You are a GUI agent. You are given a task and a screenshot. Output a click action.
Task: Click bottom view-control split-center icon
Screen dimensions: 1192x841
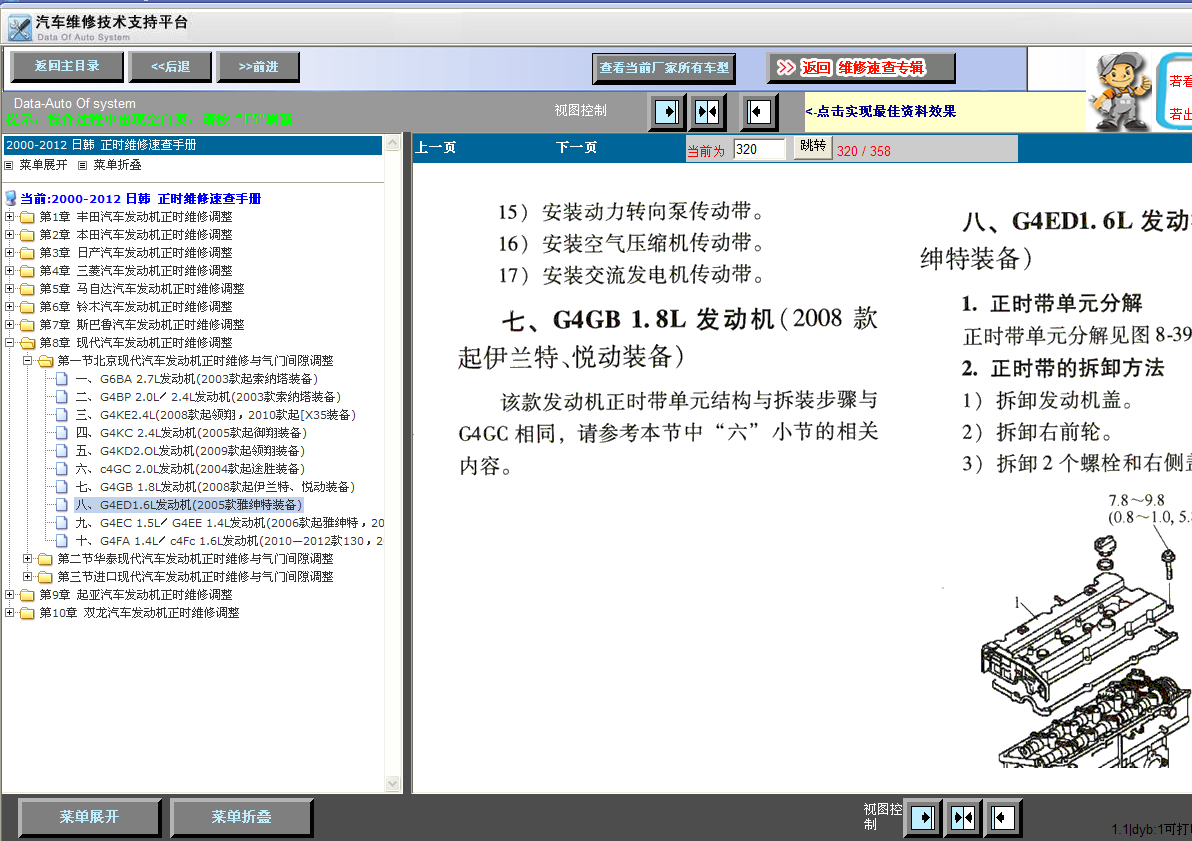(962, 818)
